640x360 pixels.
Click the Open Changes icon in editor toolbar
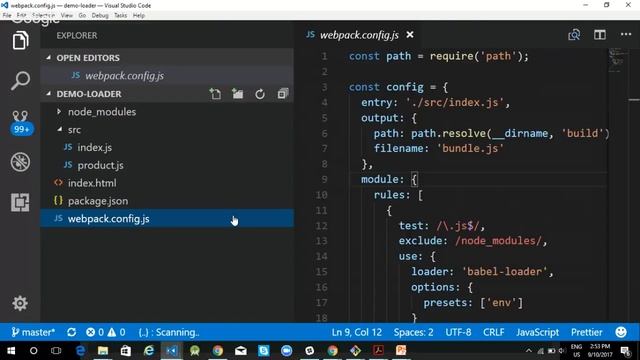[x=574, y=35]
